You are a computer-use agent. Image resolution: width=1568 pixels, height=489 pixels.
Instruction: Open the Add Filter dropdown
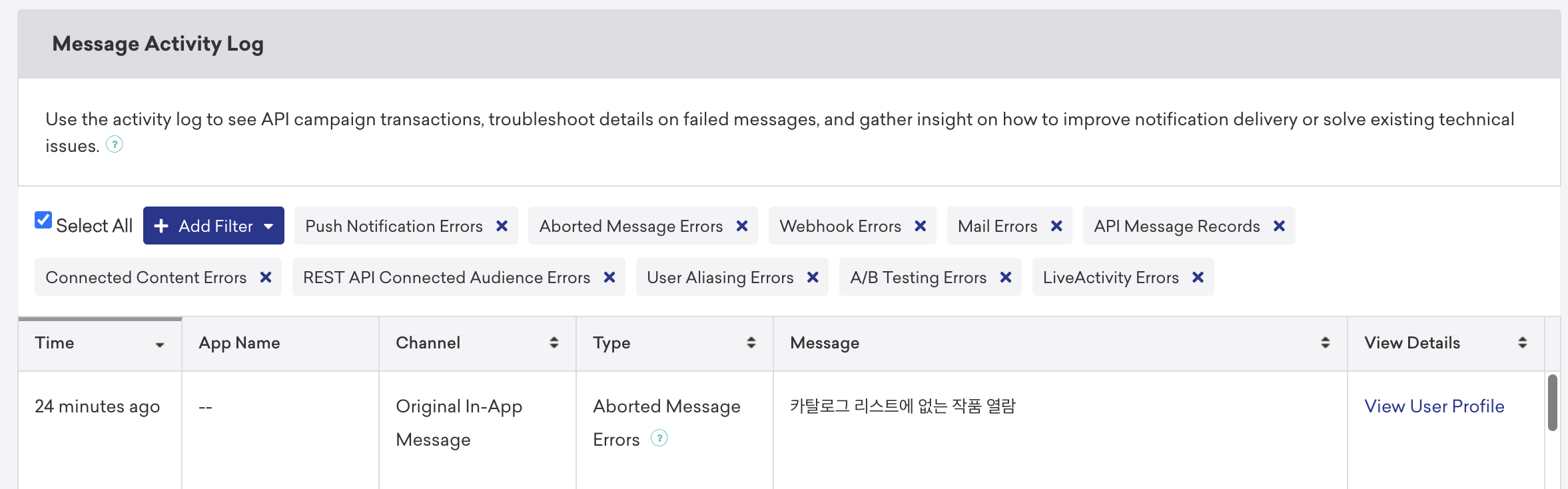(214, 226)
